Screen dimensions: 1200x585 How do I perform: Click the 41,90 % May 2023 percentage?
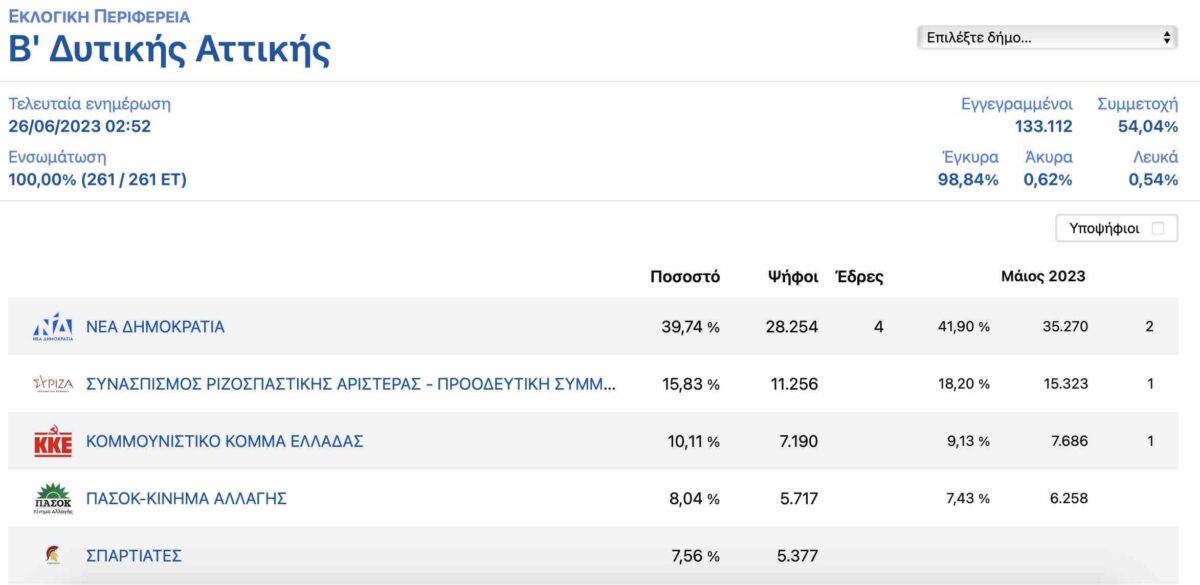pos(964,327)
